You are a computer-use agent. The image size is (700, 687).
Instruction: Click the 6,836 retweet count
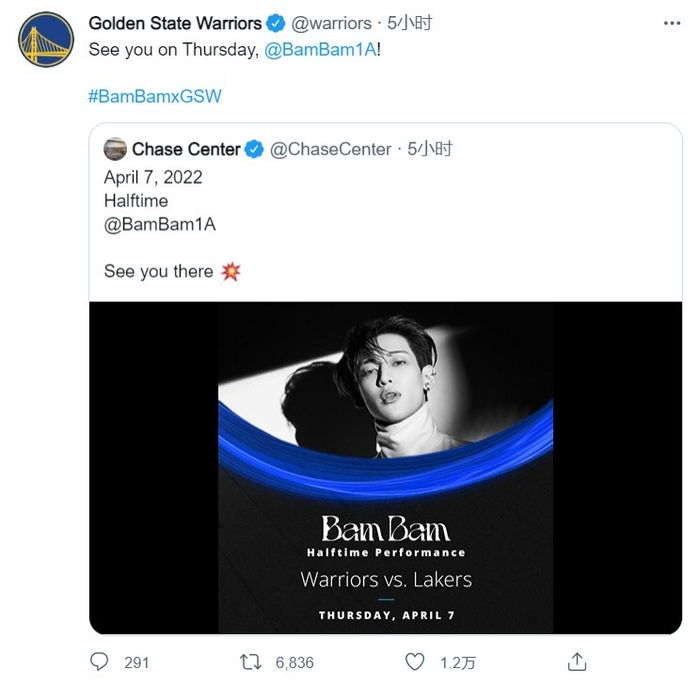pyautogui.click(x=293, y=662)
